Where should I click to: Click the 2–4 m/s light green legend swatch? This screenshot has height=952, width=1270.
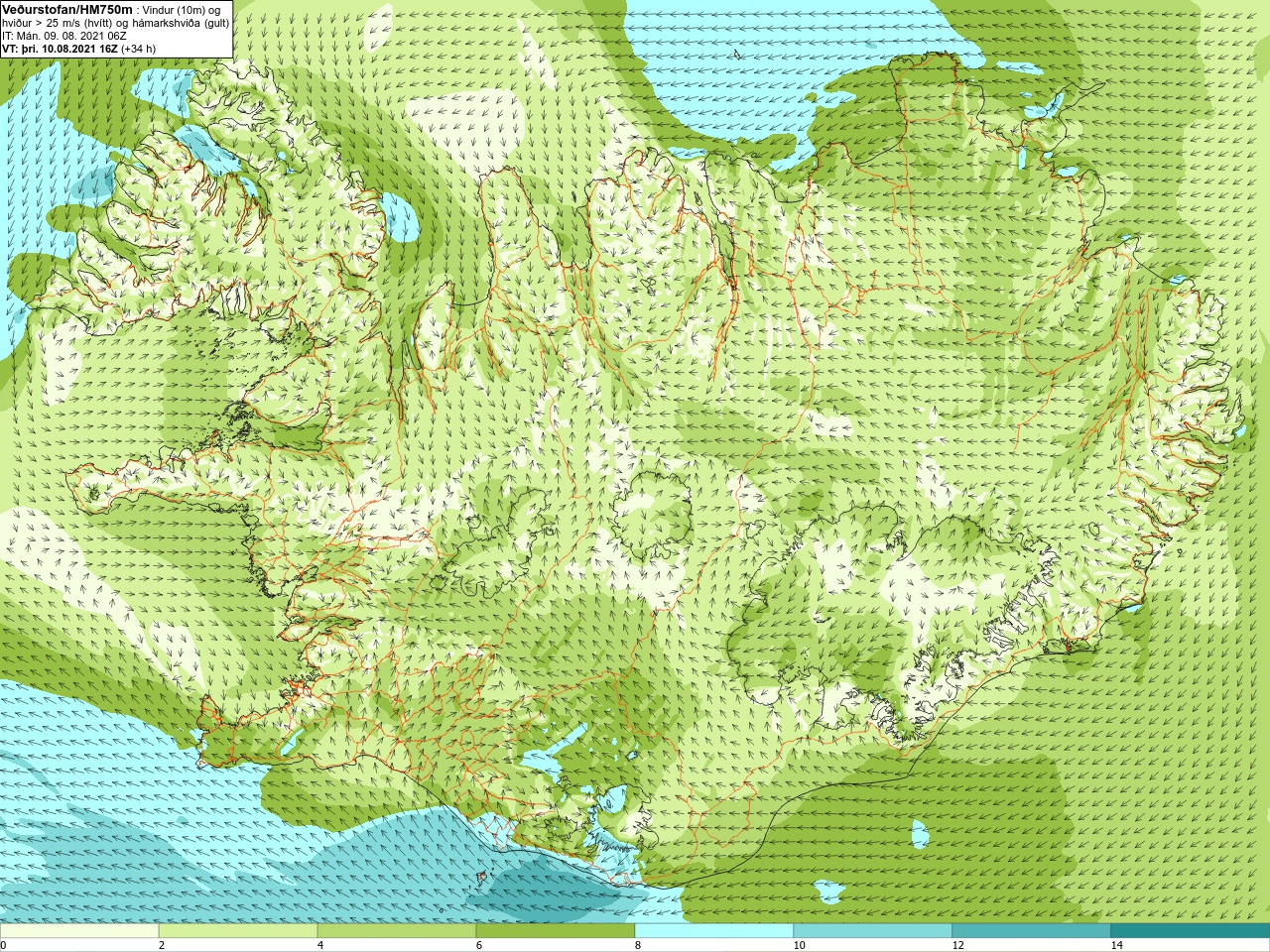(x=238, y=931)
